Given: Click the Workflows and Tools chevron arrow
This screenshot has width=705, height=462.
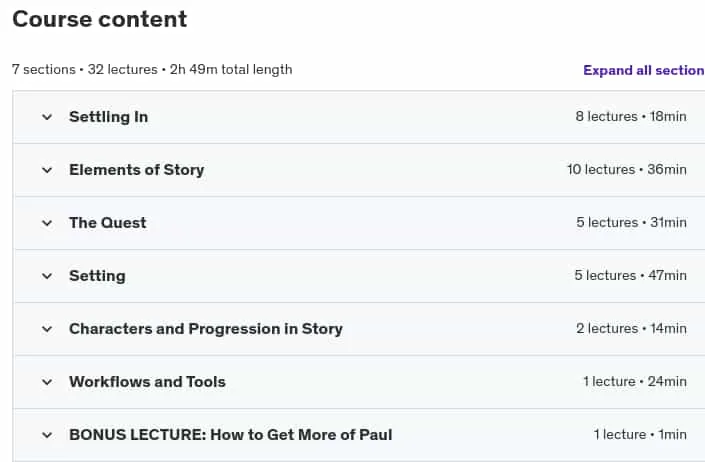Looking at the screenshot, I should point(47,382).
